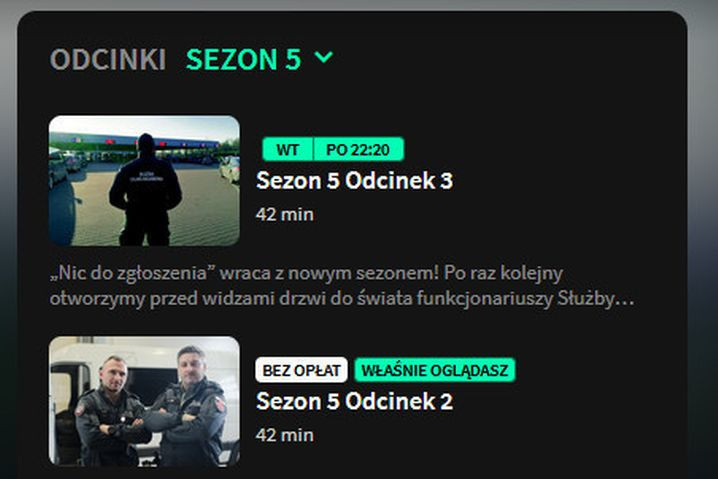Click the quoted "Nic do zgłoszenia" text
718x479 pixels.
click(x=132, y=273)
